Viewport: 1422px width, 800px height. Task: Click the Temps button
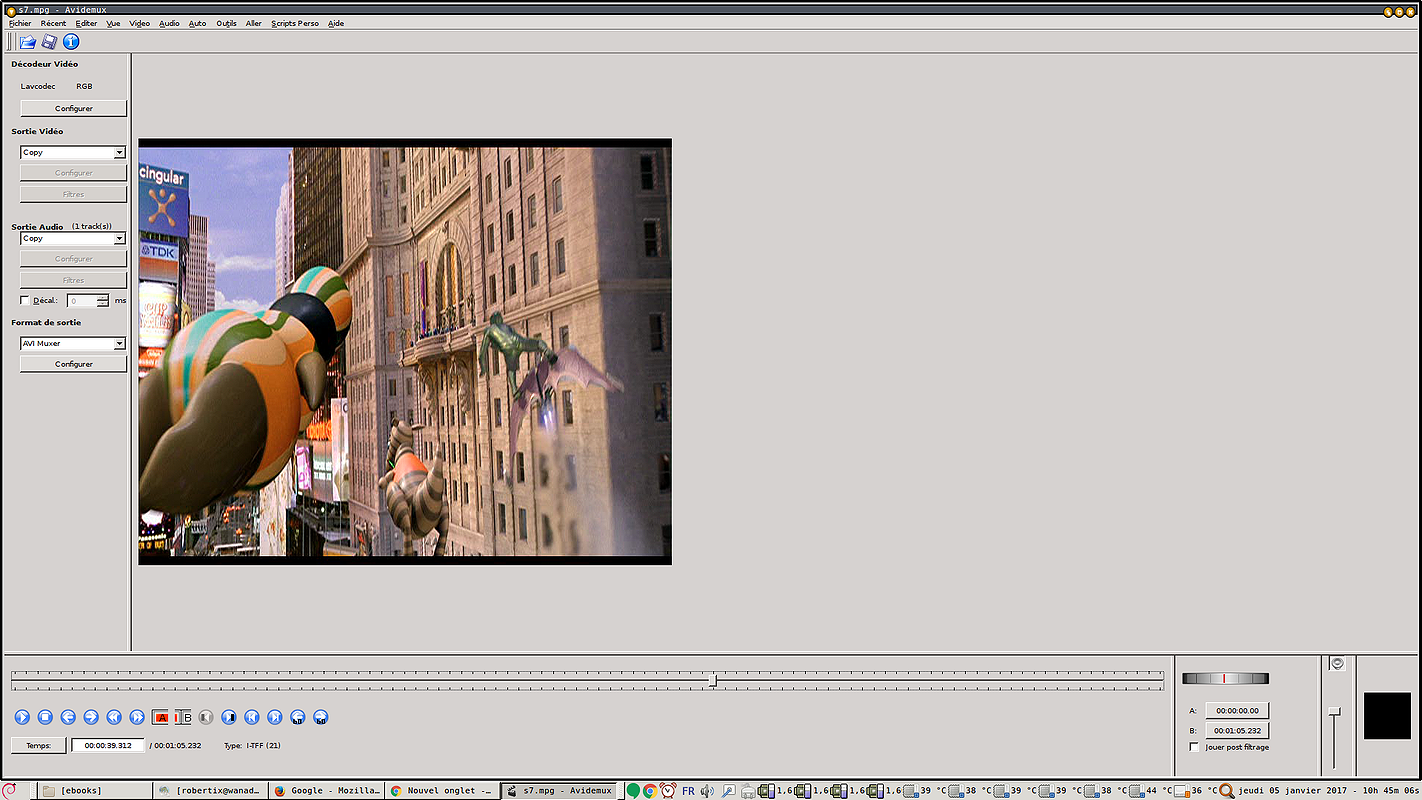click(x=38, y=745)
